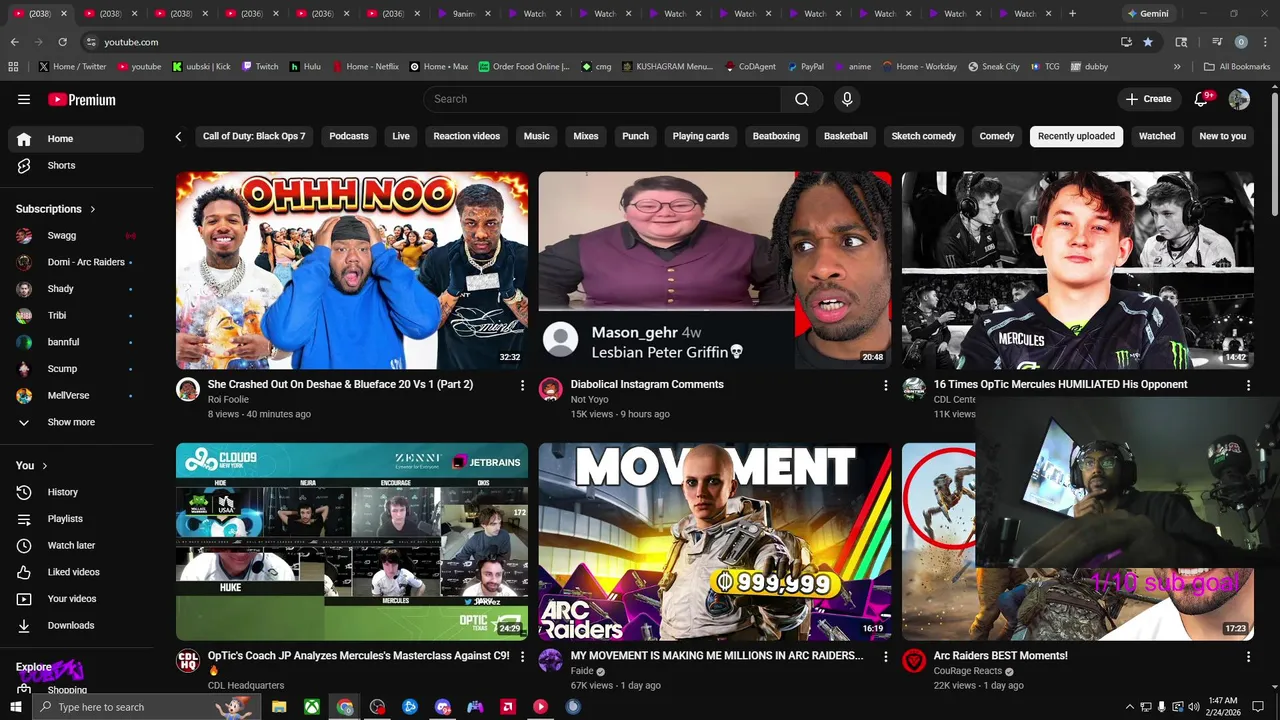The width and height of the screenshot is (1280, 720).
Task: Open File Explorer in the taskbar
Action: (279, 707)
